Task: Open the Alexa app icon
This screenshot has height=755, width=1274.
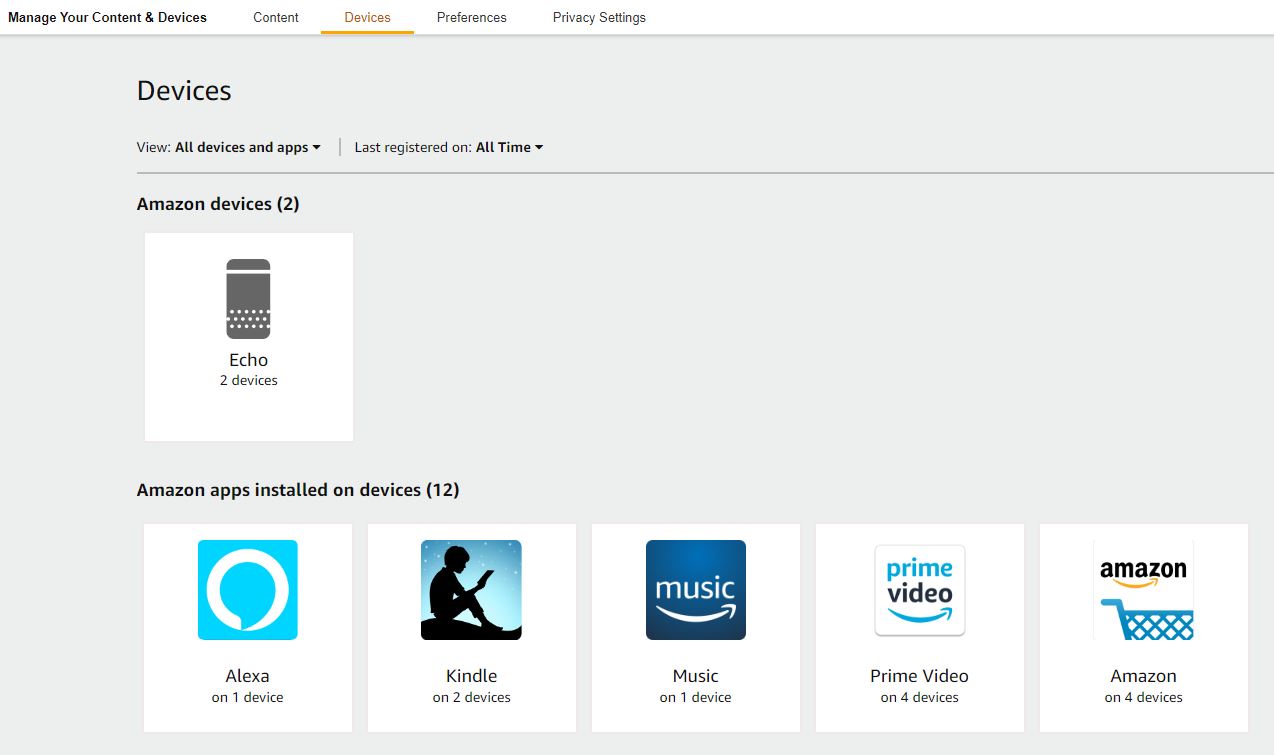Action: pos(247,590)
